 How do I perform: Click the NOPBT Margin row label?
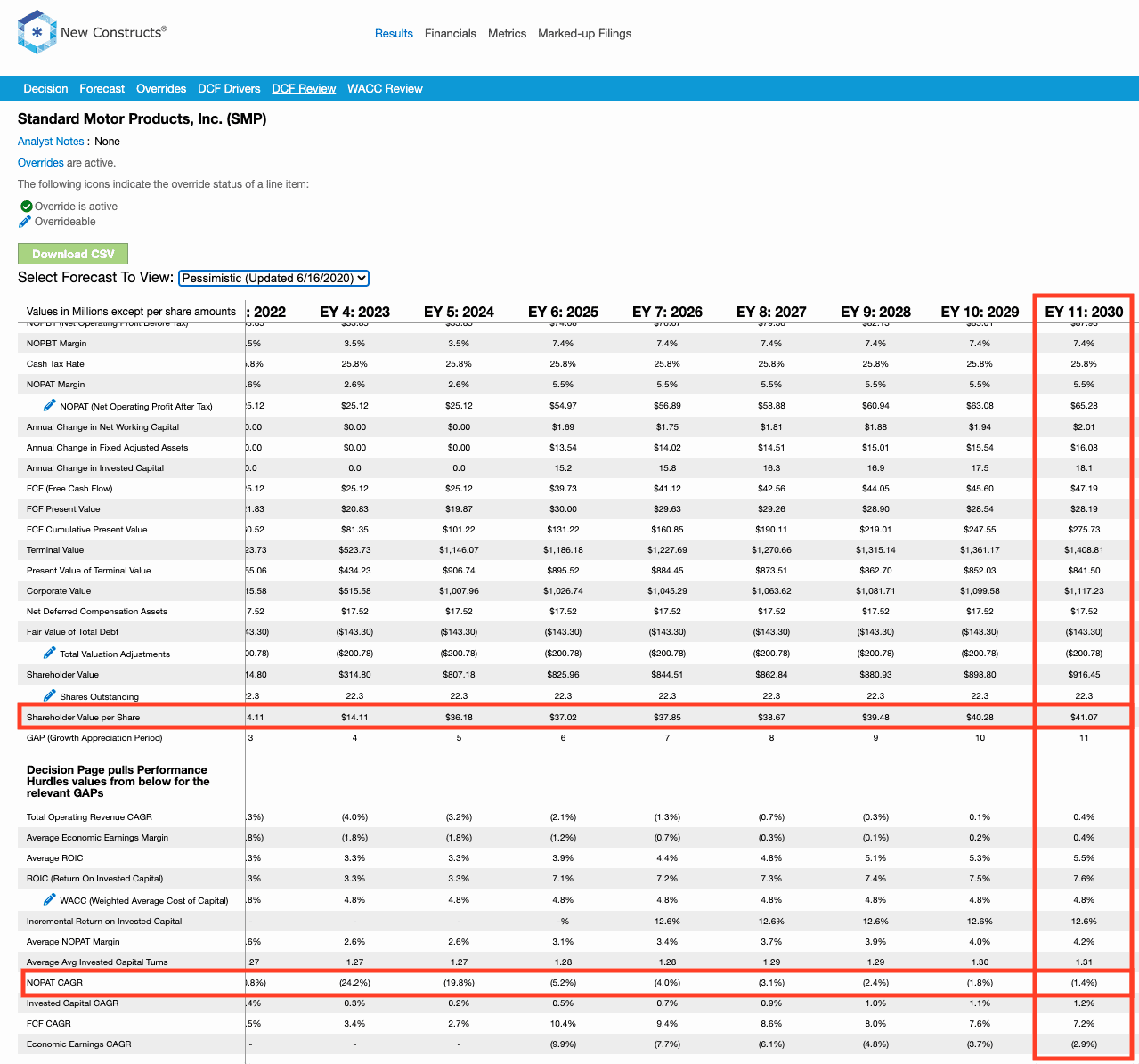click(x=57, y=344)
